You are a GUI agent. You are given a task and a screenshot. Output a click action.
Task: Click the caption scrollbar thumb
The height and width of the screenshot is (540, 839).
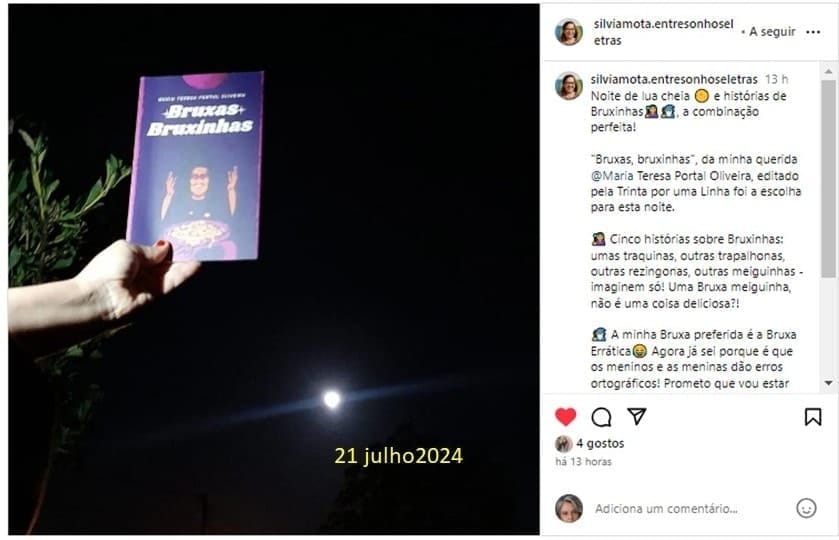(828, 179)
